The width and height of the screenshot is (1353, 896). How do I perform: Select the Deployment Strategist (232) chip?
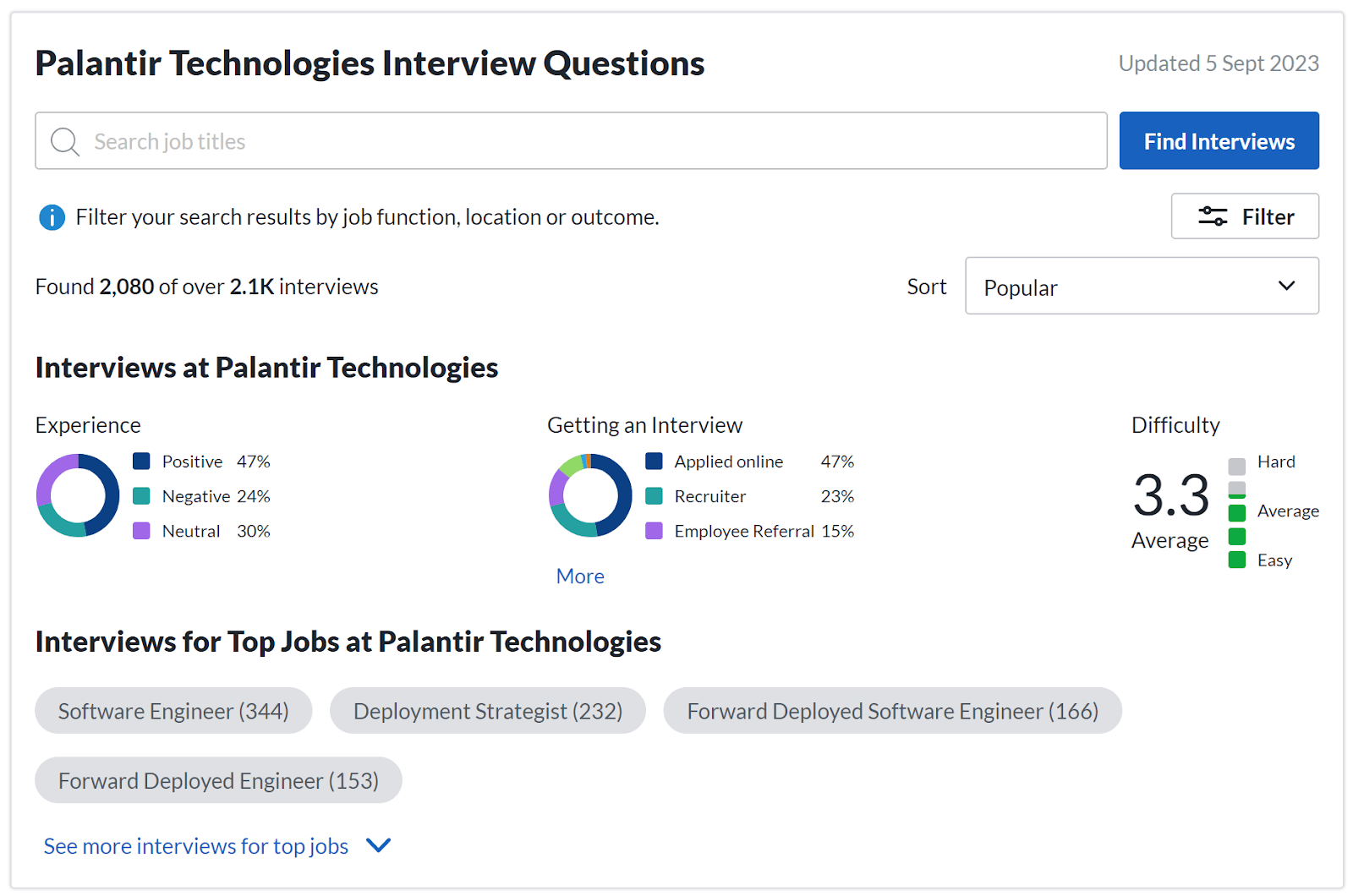[487, 710]
